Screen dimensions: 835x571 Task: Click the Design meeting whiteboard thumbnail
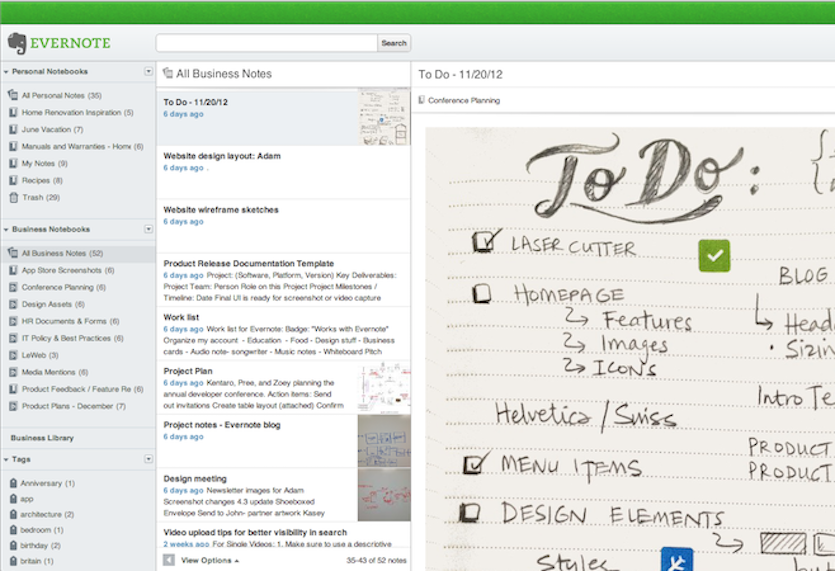(x=384, y=495)
